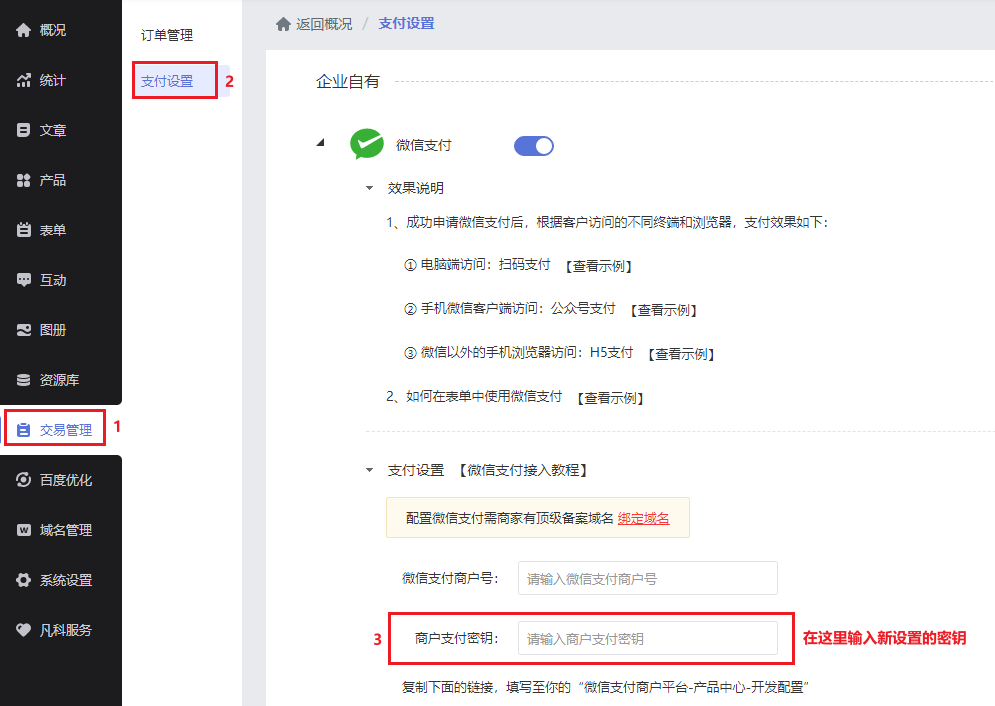Collapse the 效果说明 section arrow
995x706 pixels.
[x=369, y=188]
